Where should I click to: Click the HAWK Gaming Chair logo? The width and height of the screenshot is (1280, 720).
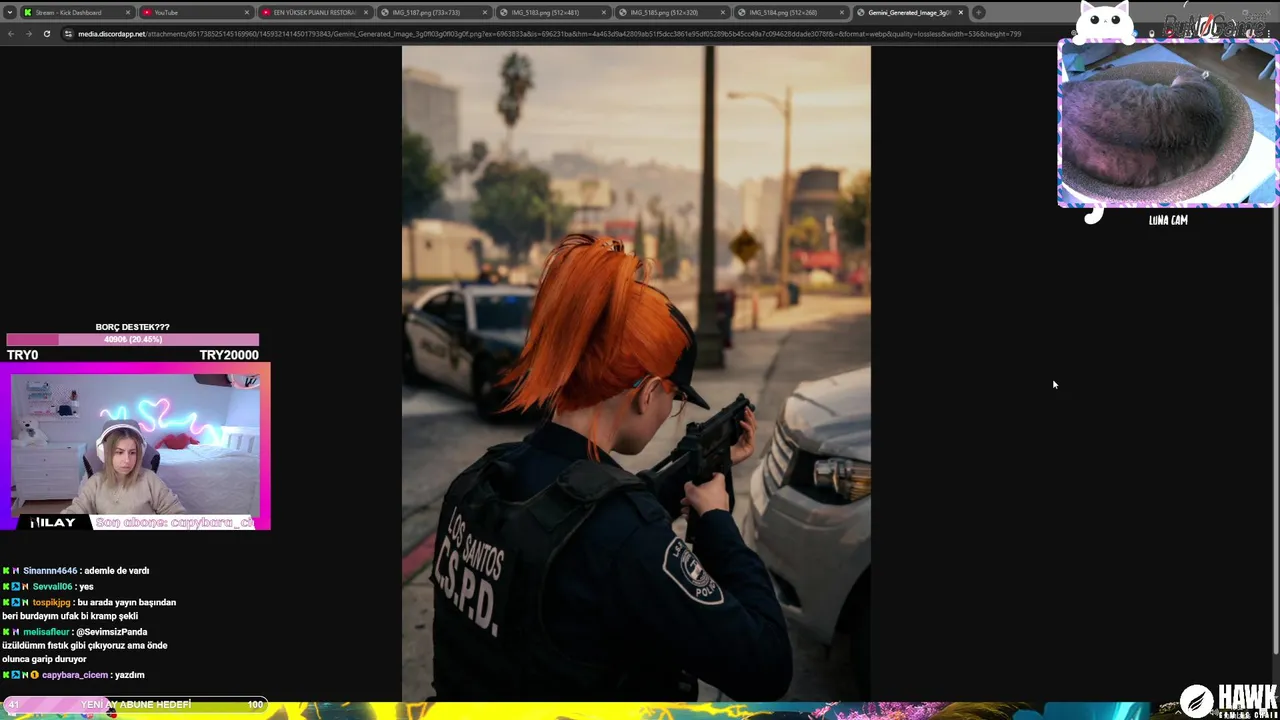click(1227, 701)
